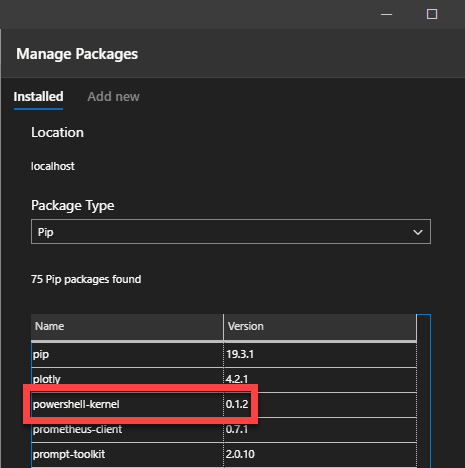The width and height of the screenshot is (465, 468).
Task: Maximize the Manage Packages window
Action: coord(432,14)
